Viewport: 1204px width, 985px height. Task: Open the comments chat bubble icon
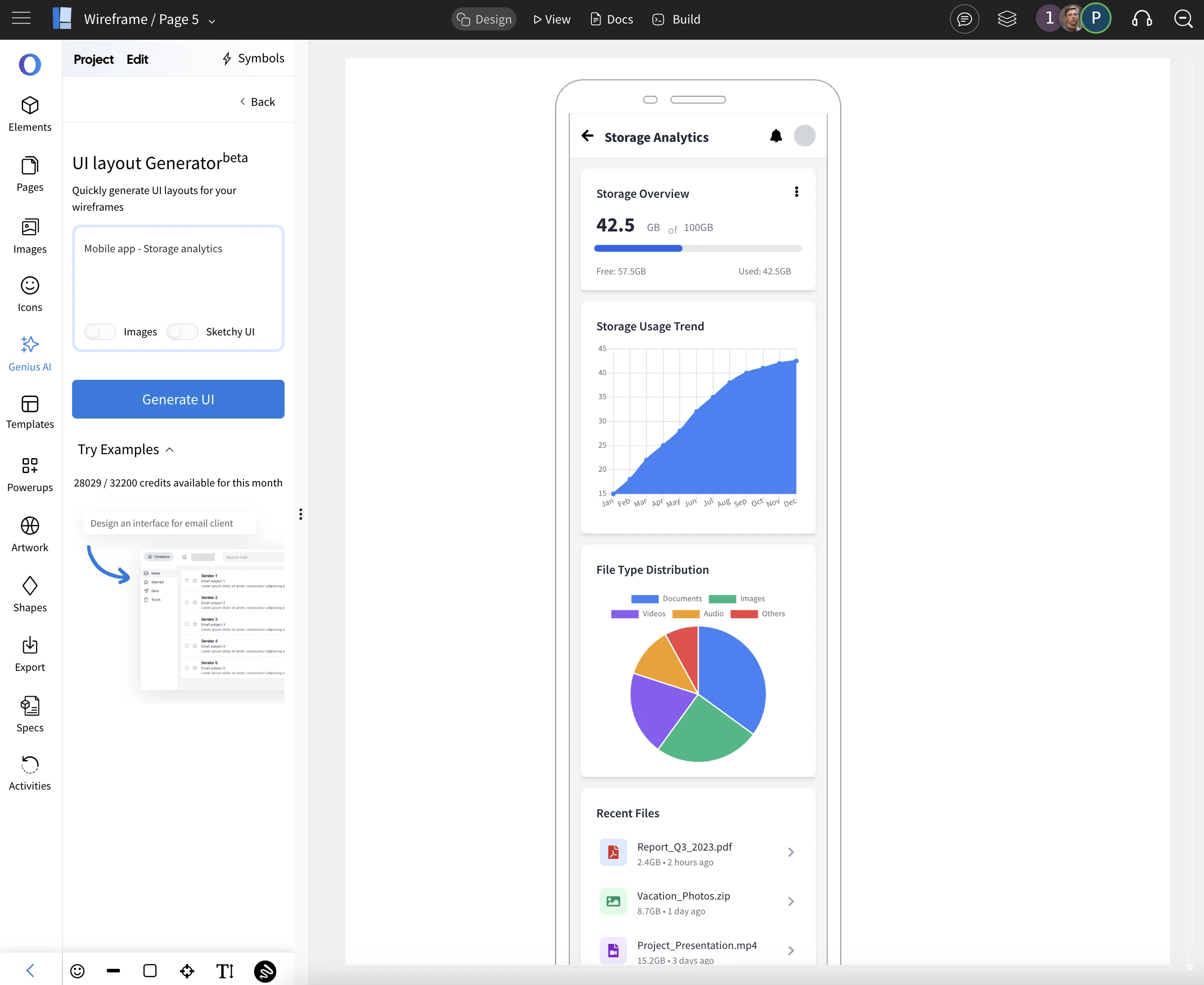964,19
